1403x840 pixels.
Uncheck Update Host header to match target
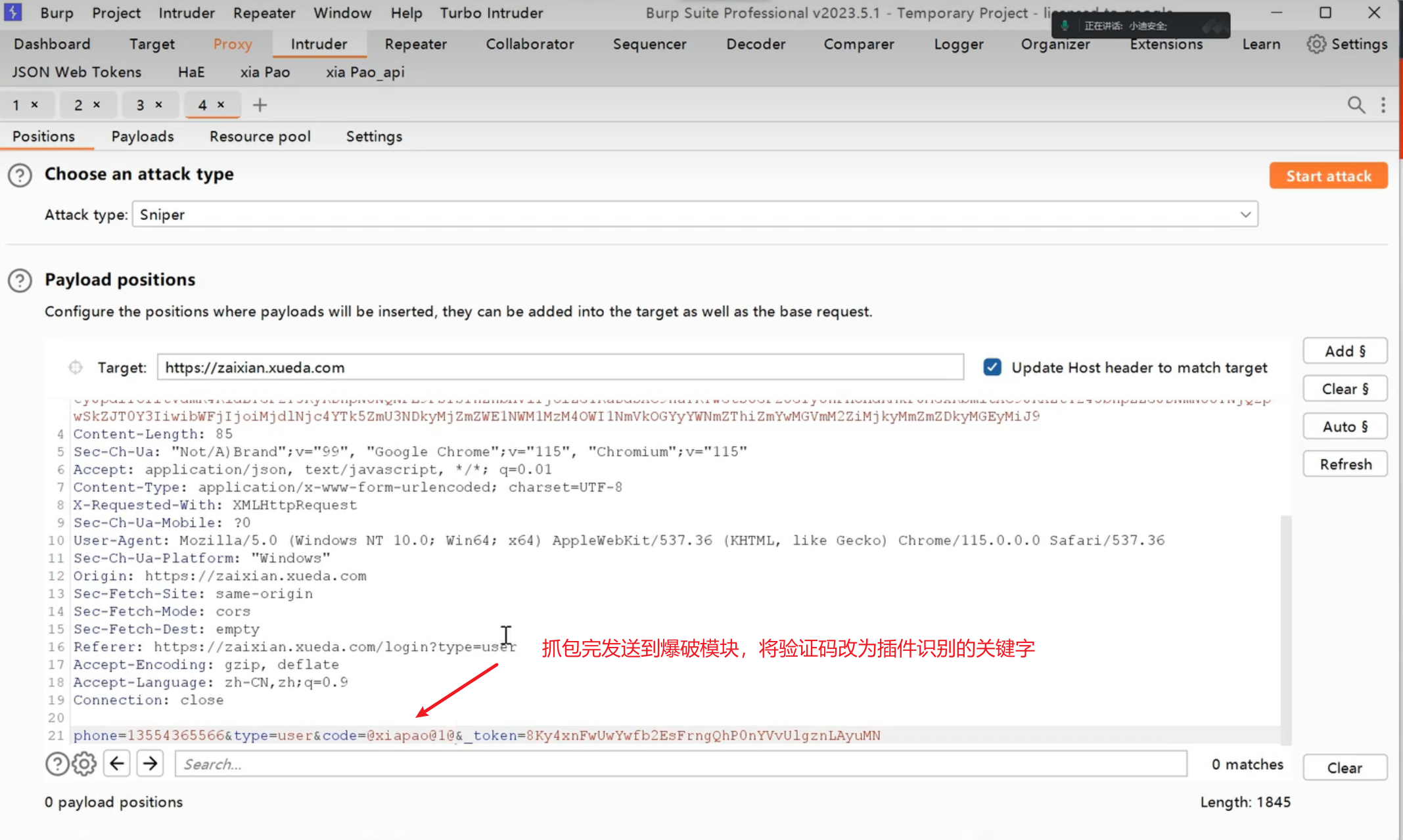click(x=992, y=367)
